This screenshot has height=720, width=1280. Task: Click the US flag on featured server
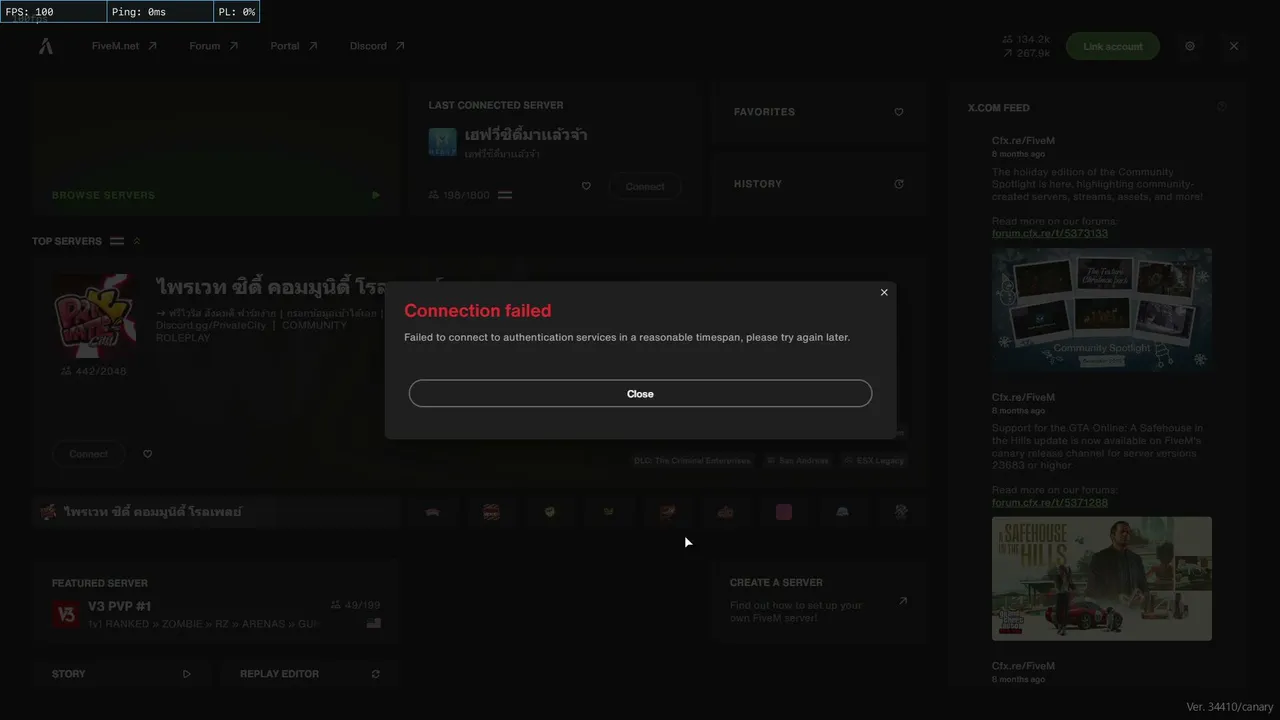click(x=373, y=623)
